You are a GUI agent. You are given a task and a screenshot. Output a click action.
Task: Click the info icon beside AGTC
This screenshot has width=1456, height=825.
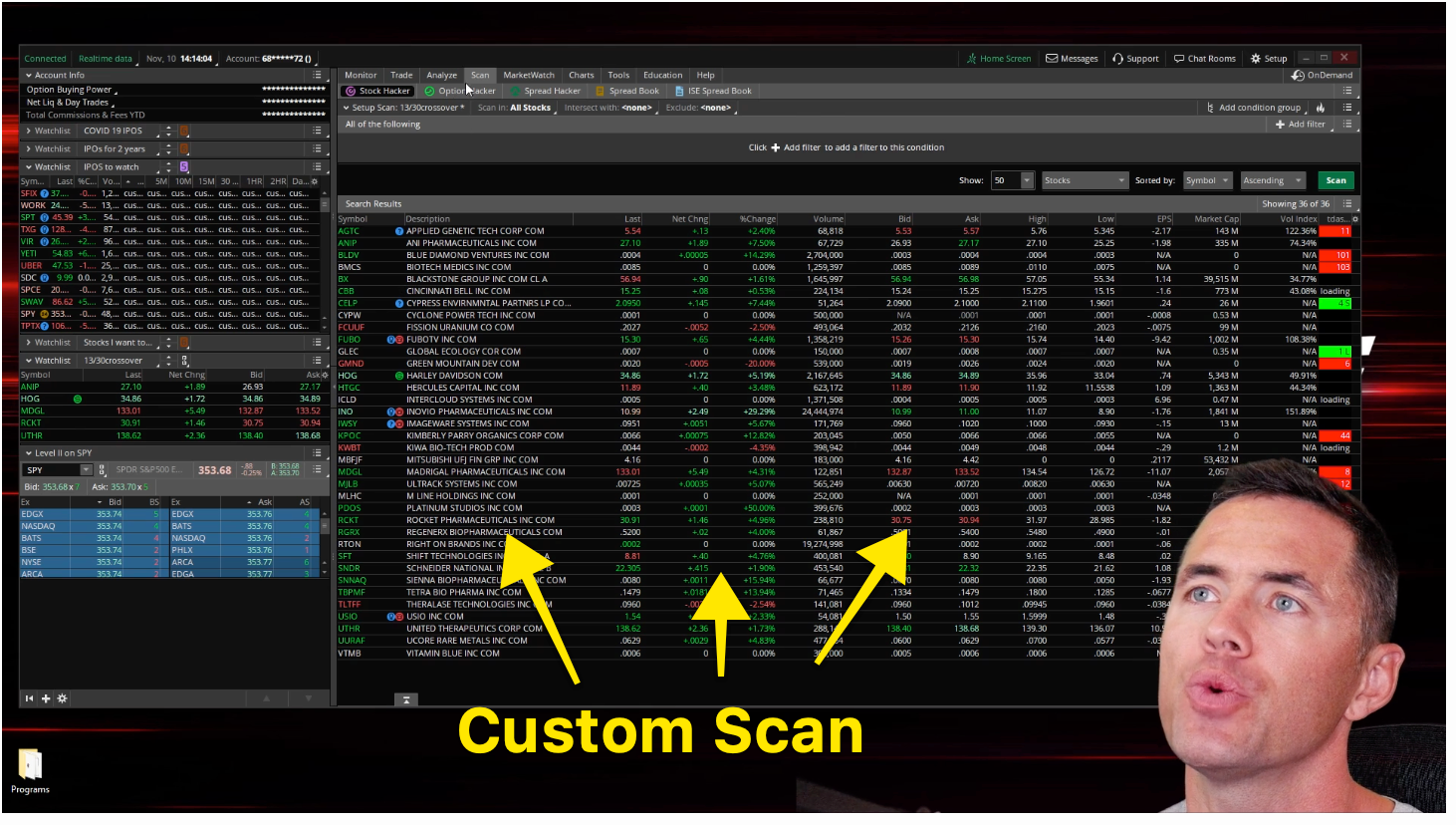pos(399,231)
